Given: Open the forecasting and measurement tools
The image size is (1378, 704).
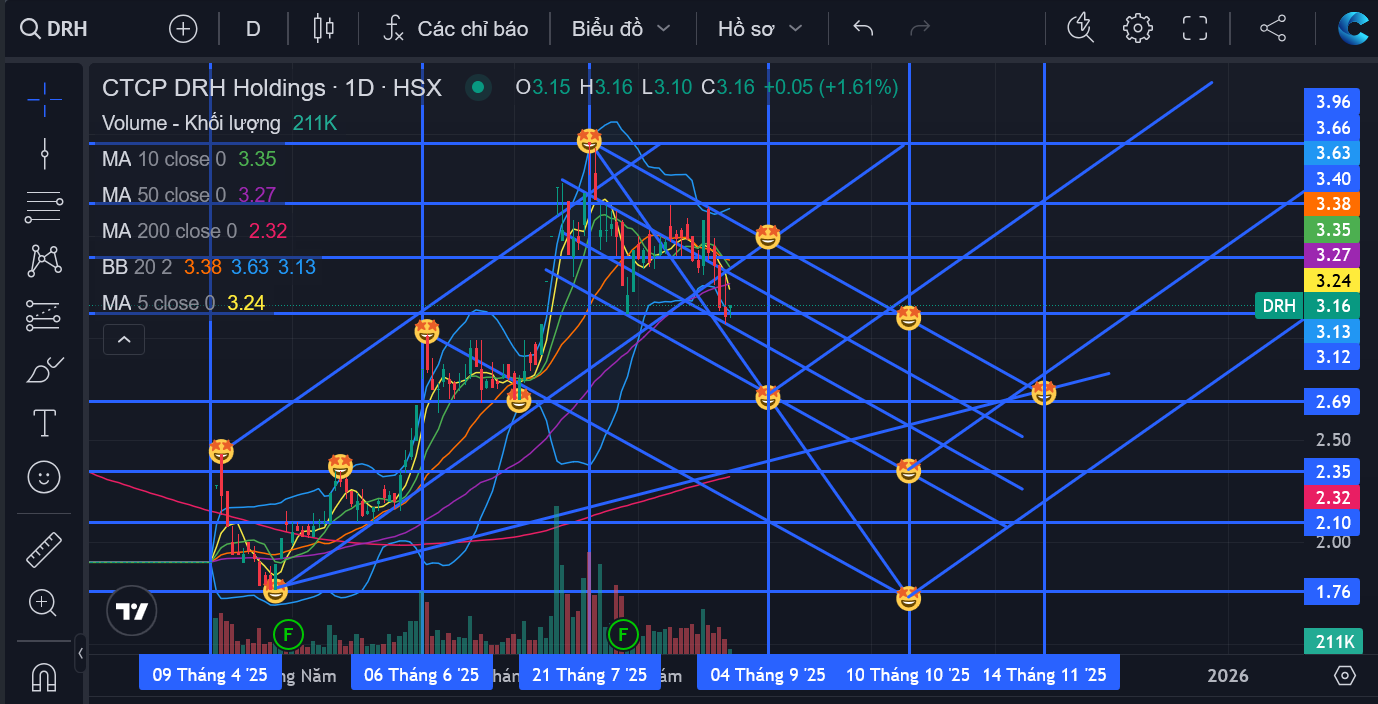Looking at the screenshot, I should pyautogui.click(x=44, y=315).
